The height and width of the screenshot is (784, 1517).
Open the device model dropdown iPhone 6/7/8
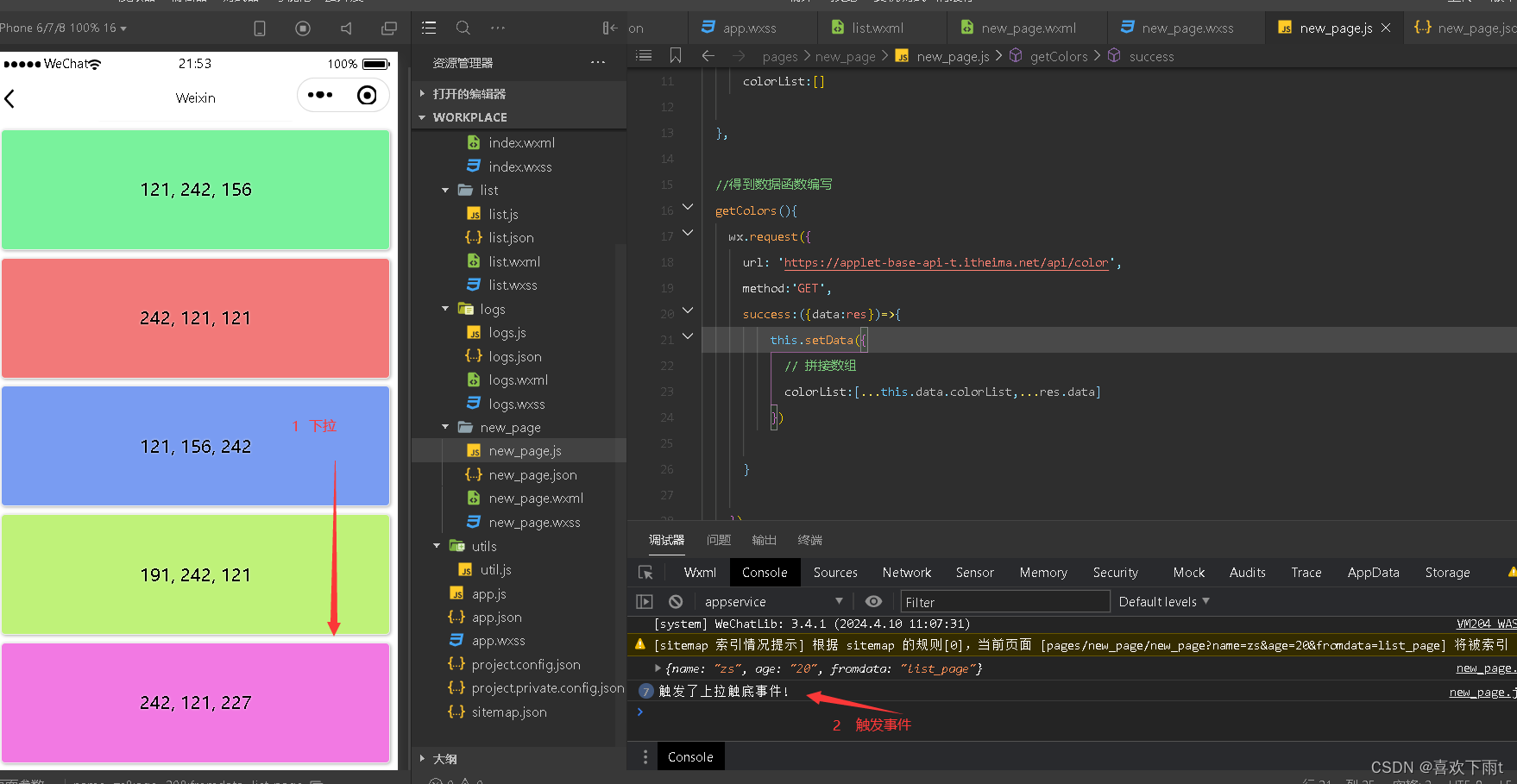64,28
